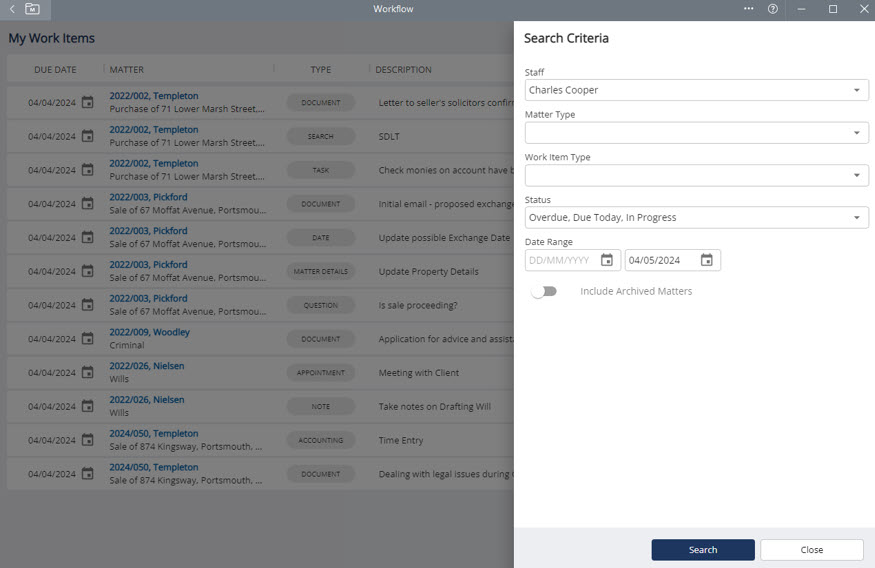Open calendar picker for 04/05/2024 end date
The height and width of the screenshot is (568, 875).
(x=707, y=260)
